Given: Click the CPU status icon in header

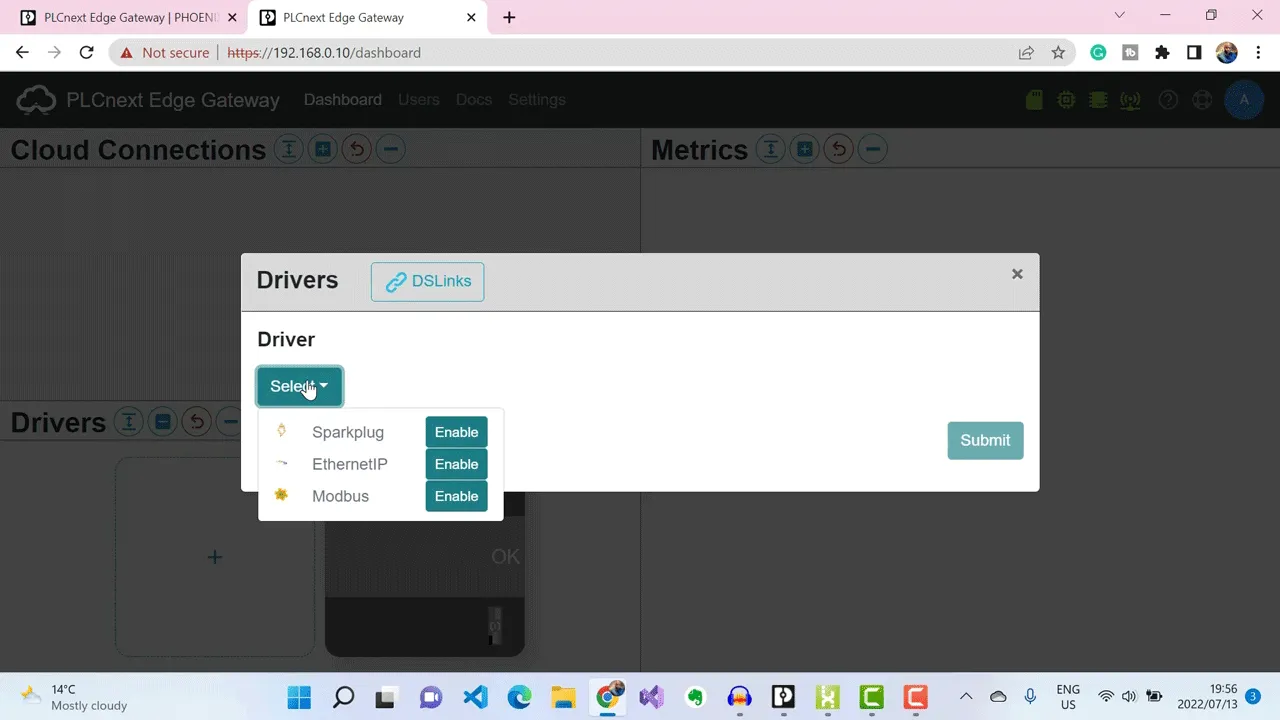Looking at the screenshot, I should tap(1067, 100).
